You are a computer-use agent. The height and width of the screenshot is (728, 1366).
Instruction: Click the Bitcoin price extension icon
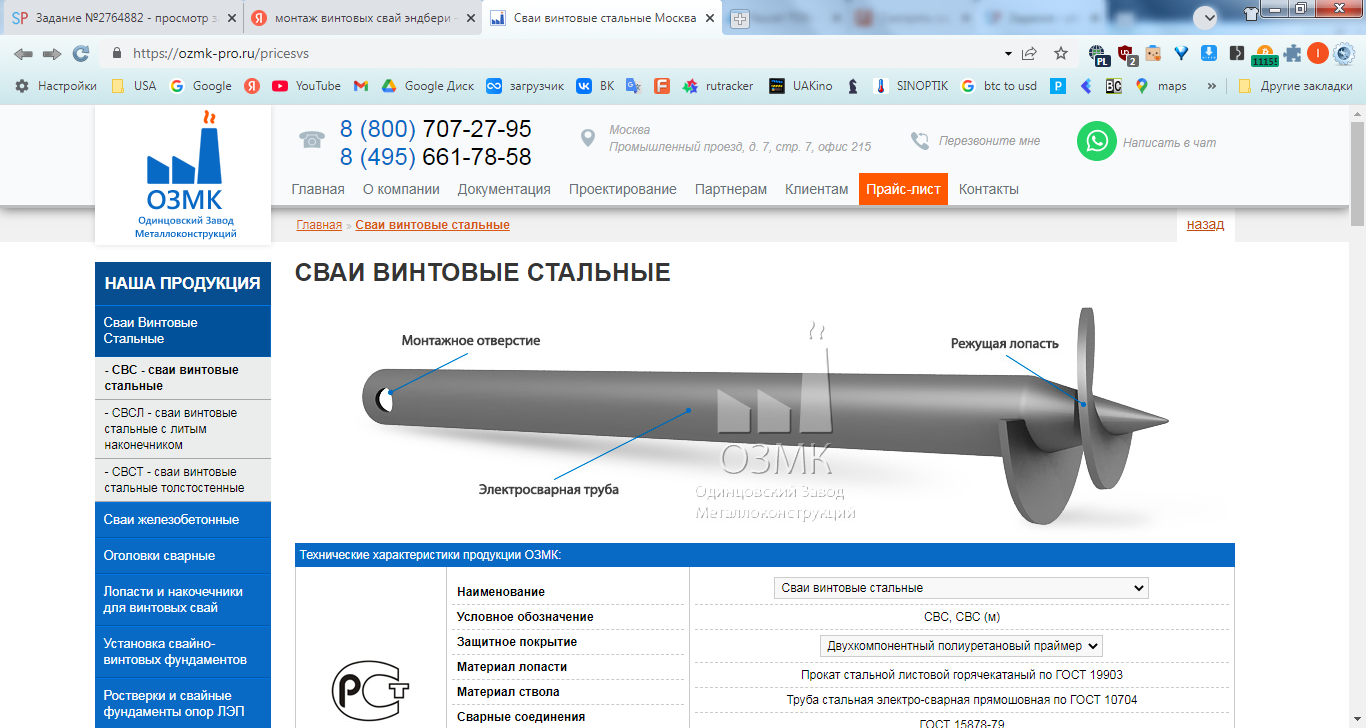tap(1264, 55)
